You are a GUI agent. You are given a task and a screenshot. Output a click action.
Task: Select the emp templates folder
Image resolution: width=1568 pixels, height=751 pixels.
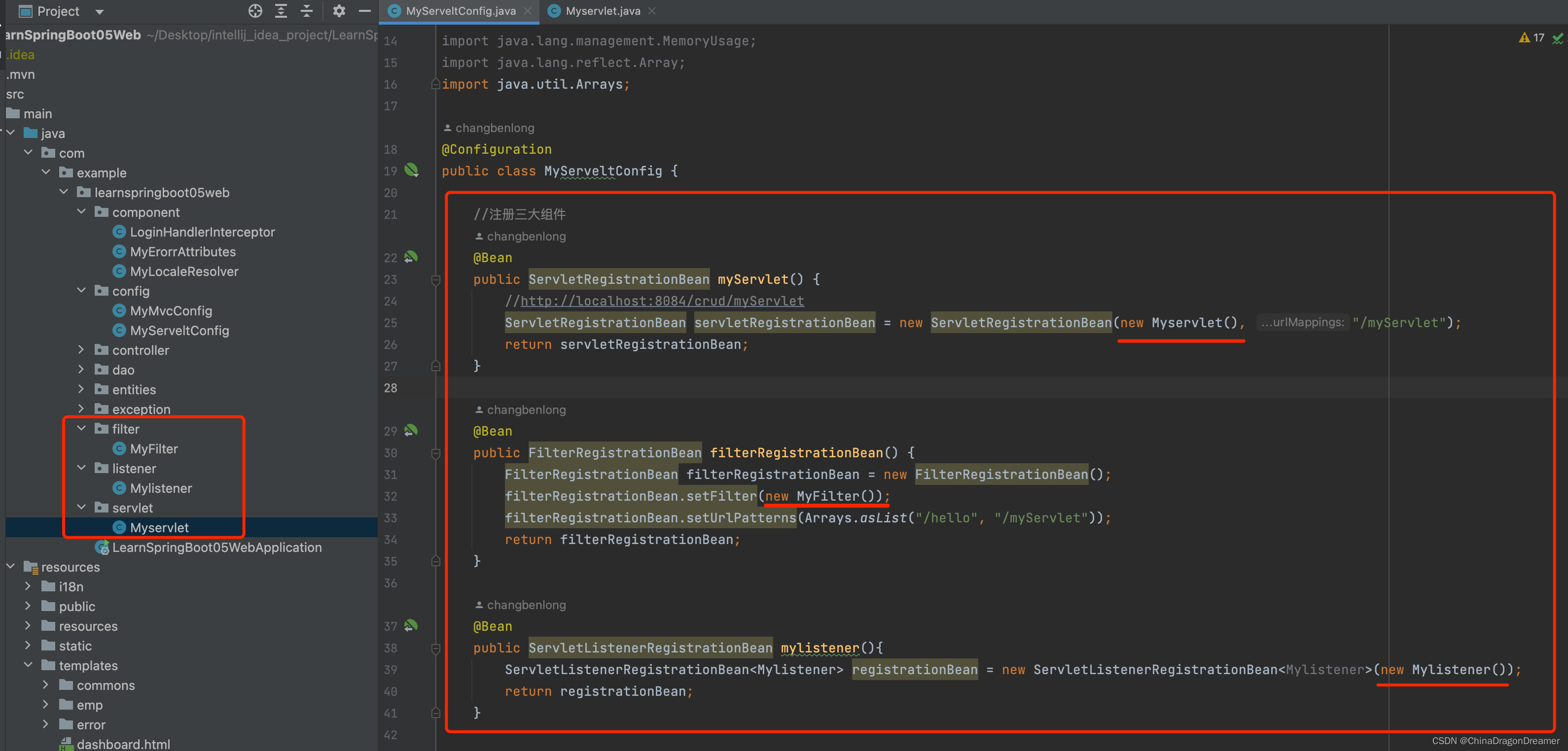(x=89, y=705)
